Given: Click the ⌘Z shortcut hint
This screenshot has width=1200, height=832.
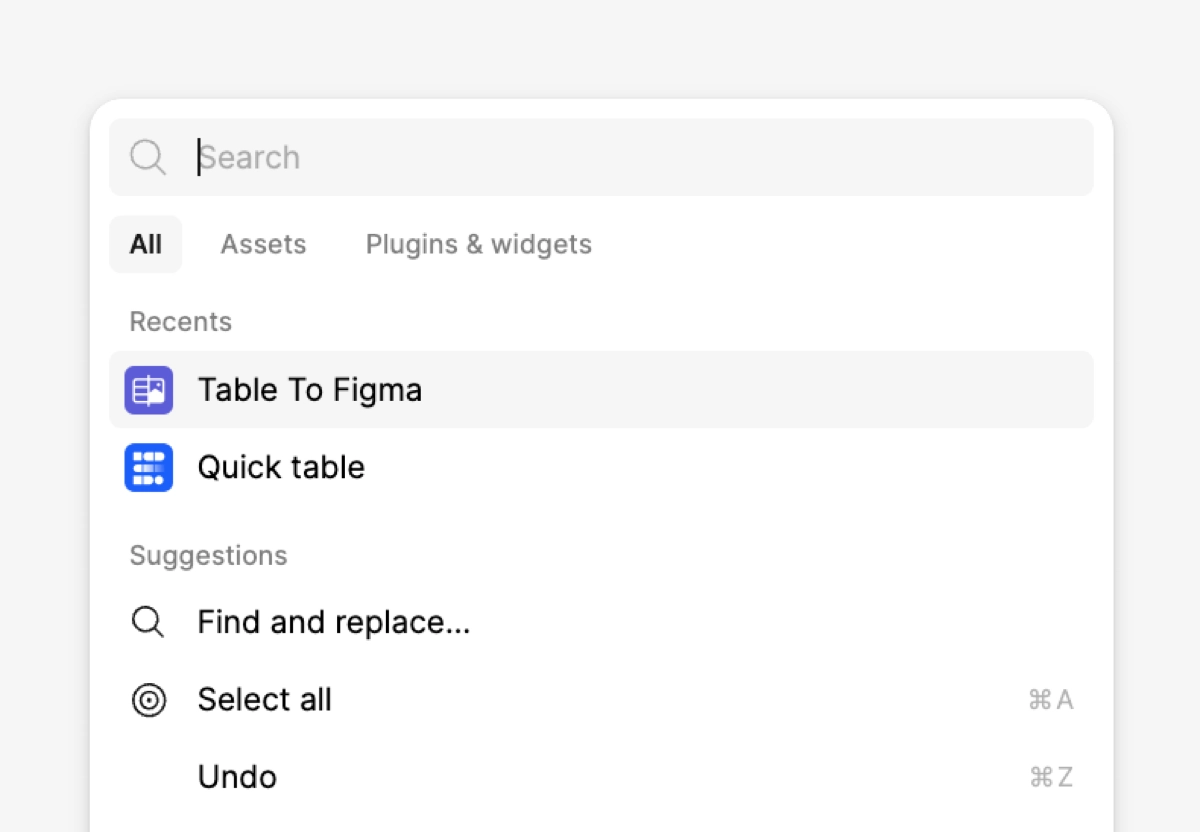Looking at the screenshot, I should point(1051,777).
